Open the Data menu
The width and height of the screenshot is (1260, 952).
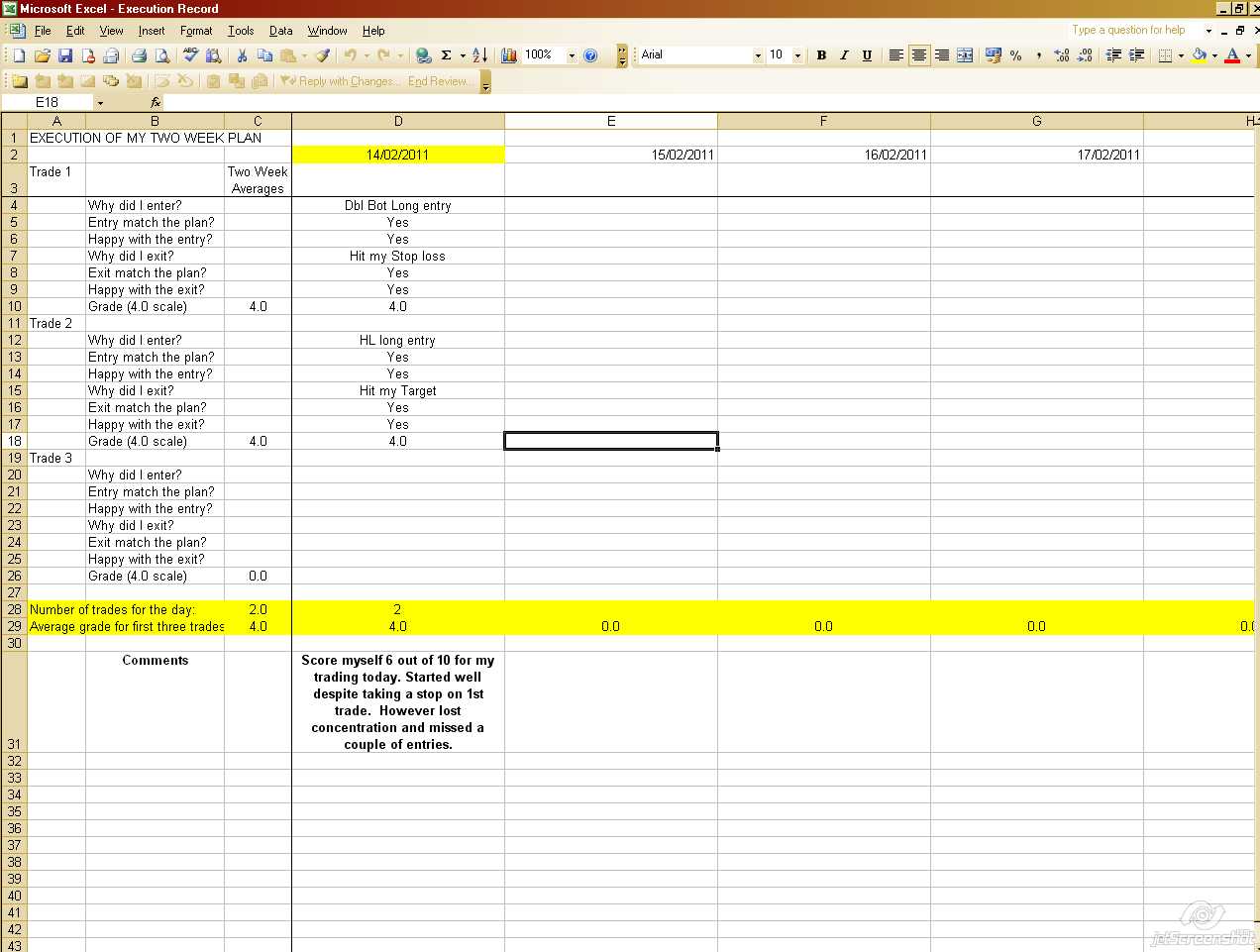pyautogui.click(x=281, y=31)
